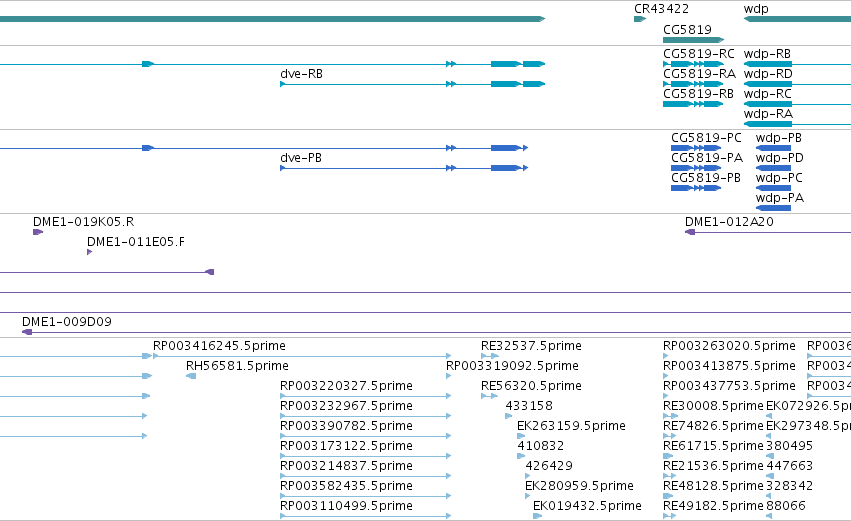This screenshot has width=851, height=521.
Task: Select RE30008.5prime EST label
Action: pos(713,406)
